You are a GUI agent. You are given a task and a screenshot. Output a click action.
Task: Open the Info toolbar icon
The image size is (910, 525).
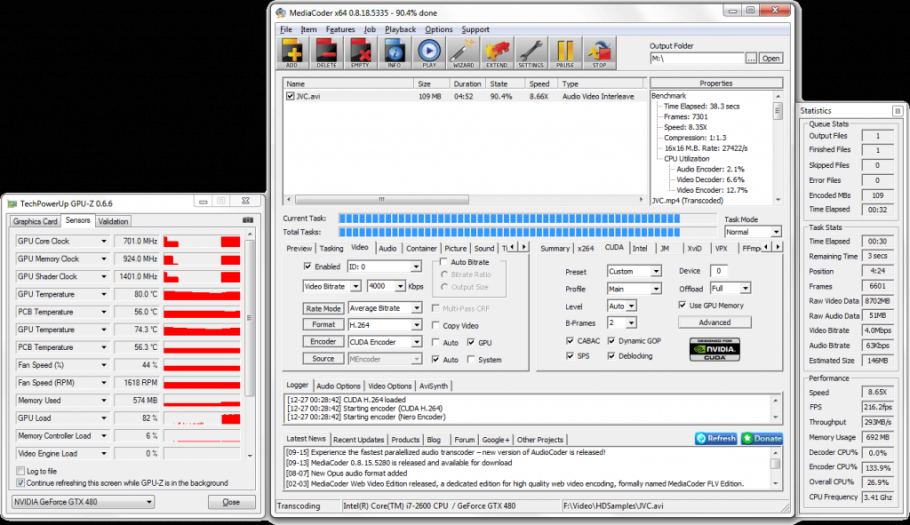(395, 53)
